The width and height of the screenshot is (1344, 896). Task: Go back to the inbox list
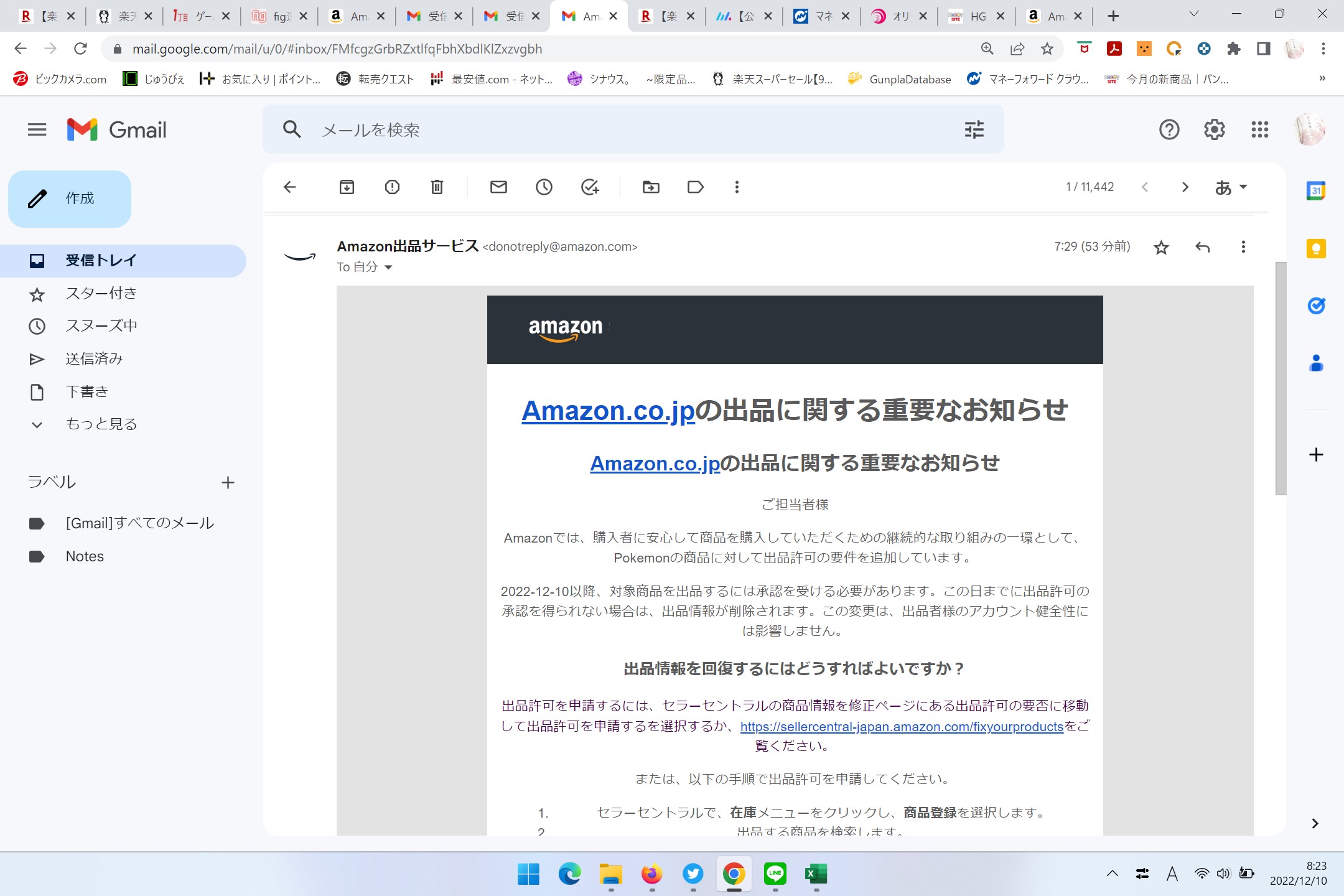pyautogui.click(x=290, y=187)
